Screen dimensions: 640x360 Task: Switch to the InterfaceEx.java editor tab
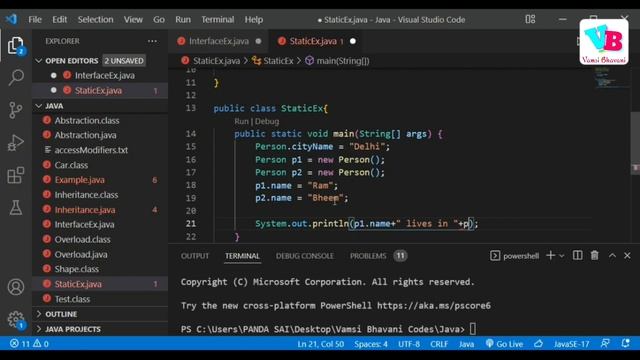219,41
